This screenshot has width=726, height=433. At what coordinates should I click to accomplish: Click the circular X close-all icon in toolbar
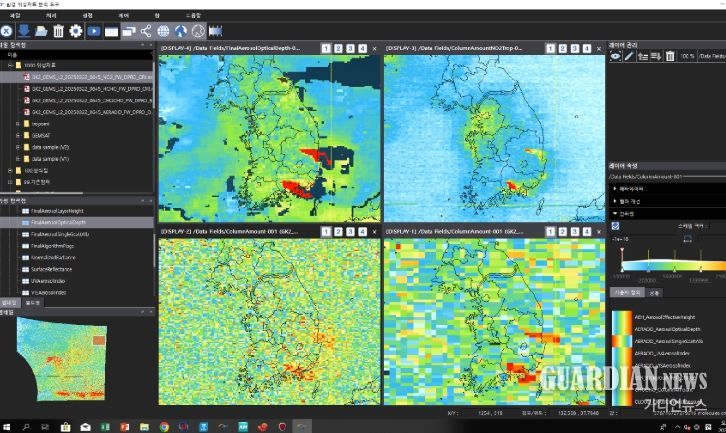click(x=6, y=31)
